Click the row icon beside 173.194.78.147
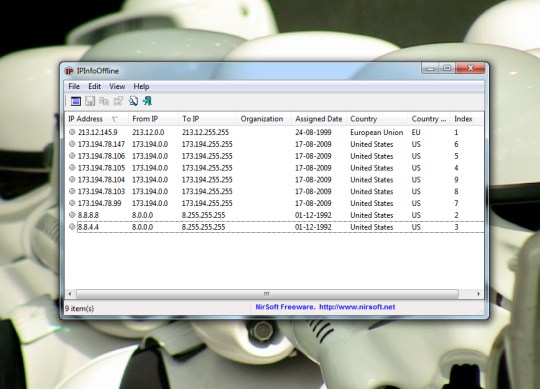This screenshot has height=389, width=540. tap(72, 144)
